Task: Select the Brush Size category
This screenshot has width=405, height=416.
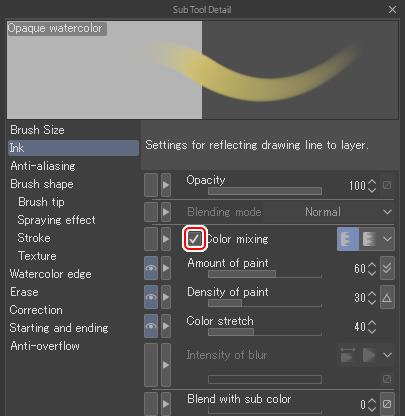Action: click(x=37, y=130)
